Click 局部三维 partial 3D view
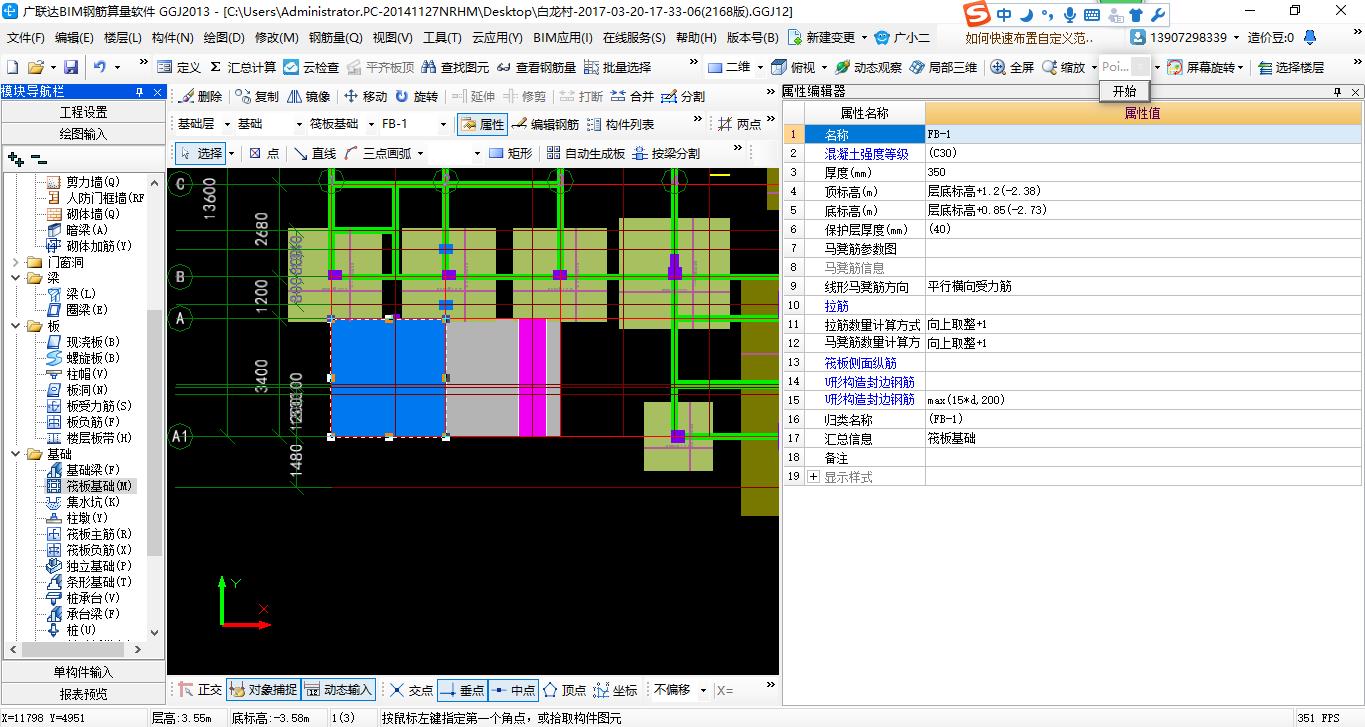 click(x=944, y=67)
